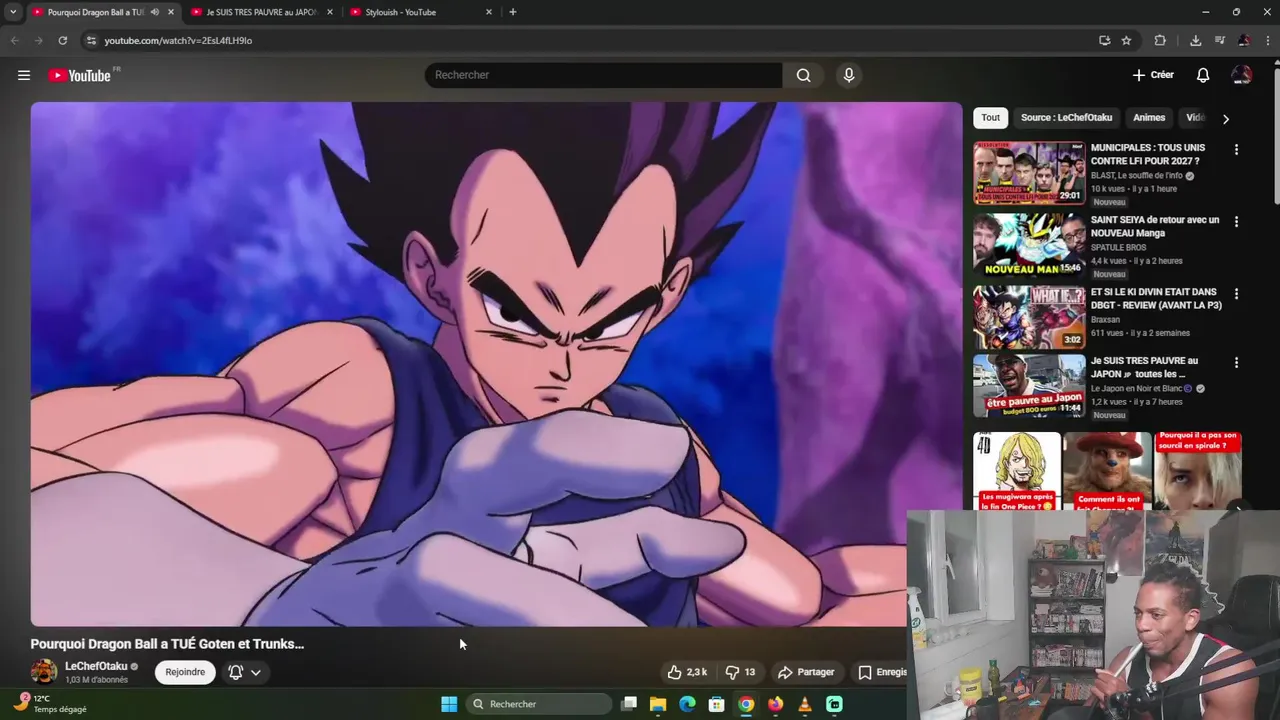
Task: Open the browser extensions puzzle icon
Action: (x=1160, y=40)
